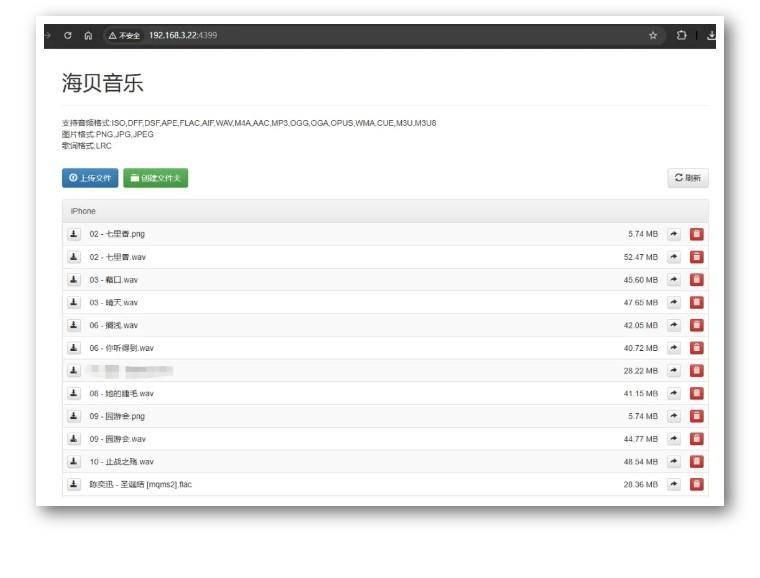Download the 28.36 MB flac file
The height and width of the screenshot is (578, 760).
tap(74, 484)
